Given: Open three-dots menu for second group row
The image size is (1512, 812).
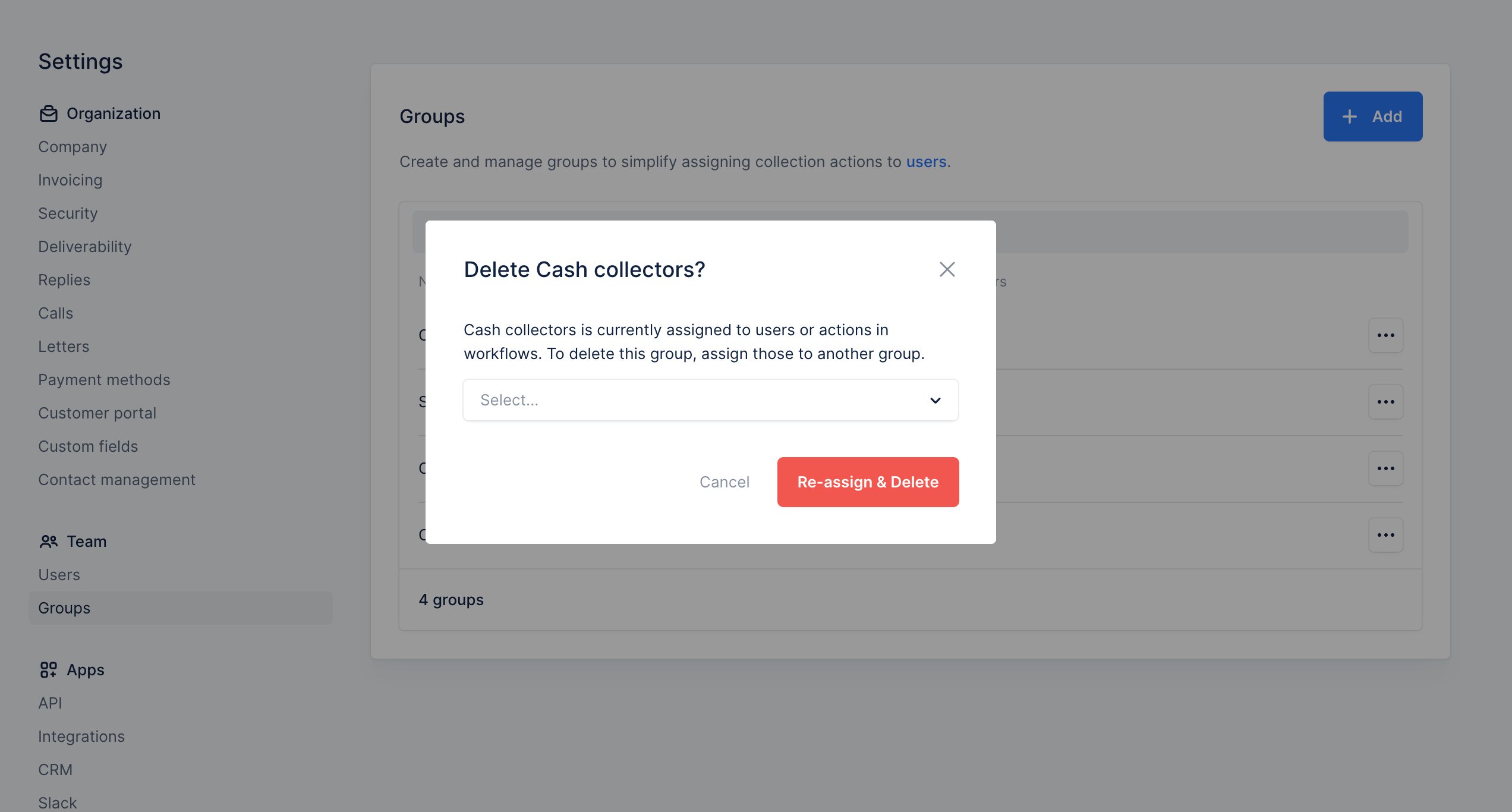Looking at the screenshot, I should point(1385,402).
